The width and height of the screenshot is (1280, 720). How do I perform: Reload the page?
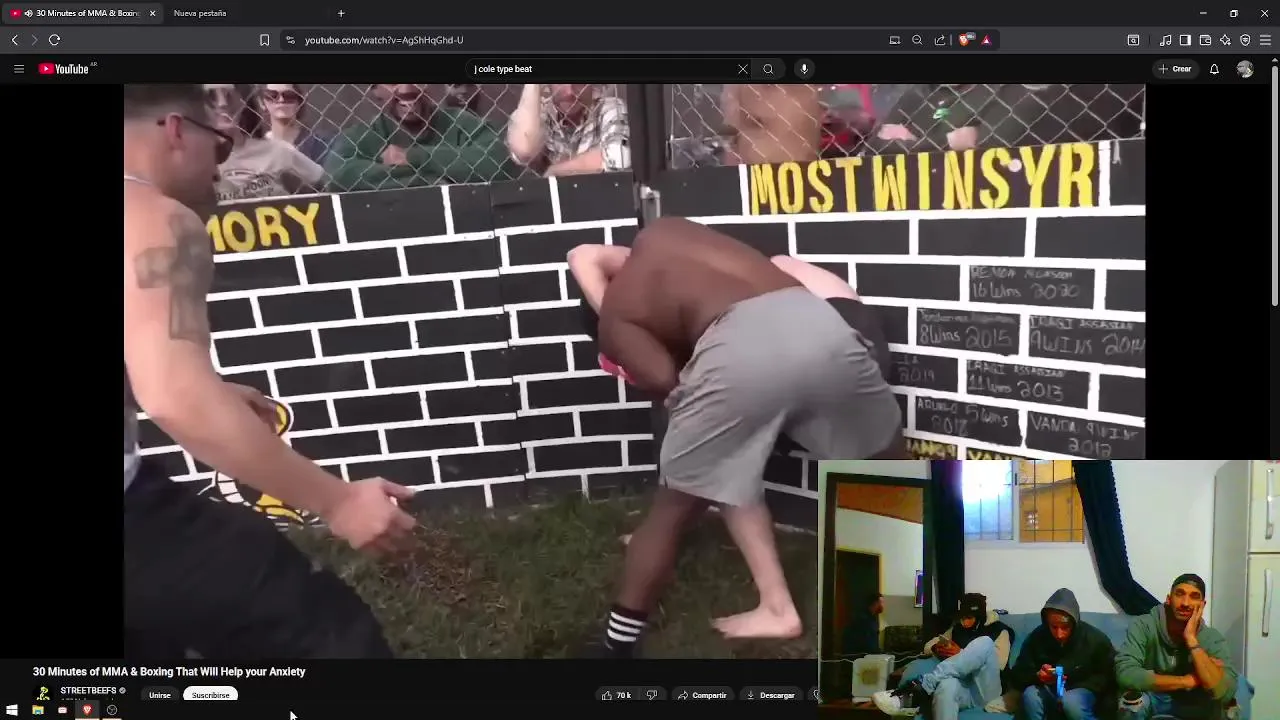pos(54,40)
